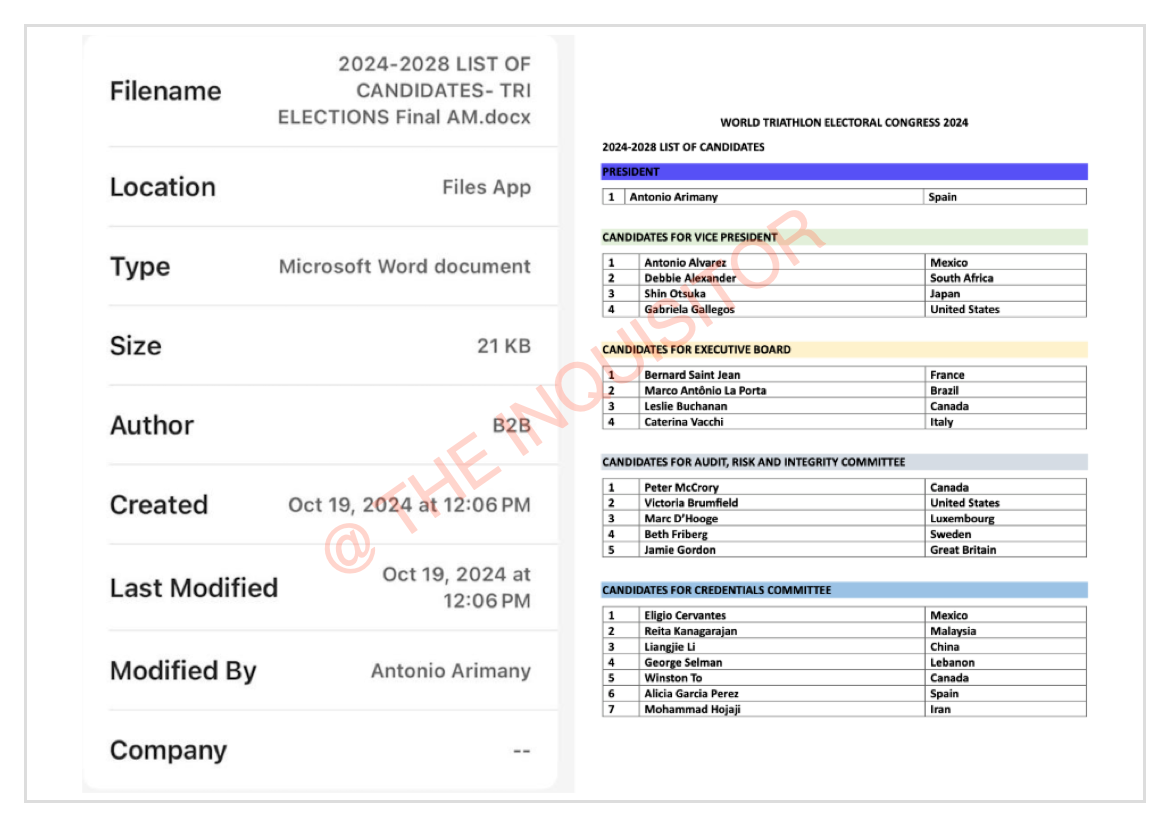Click the Last Modified row
This screenshot has height=826, width=1169.
(321, 587)
